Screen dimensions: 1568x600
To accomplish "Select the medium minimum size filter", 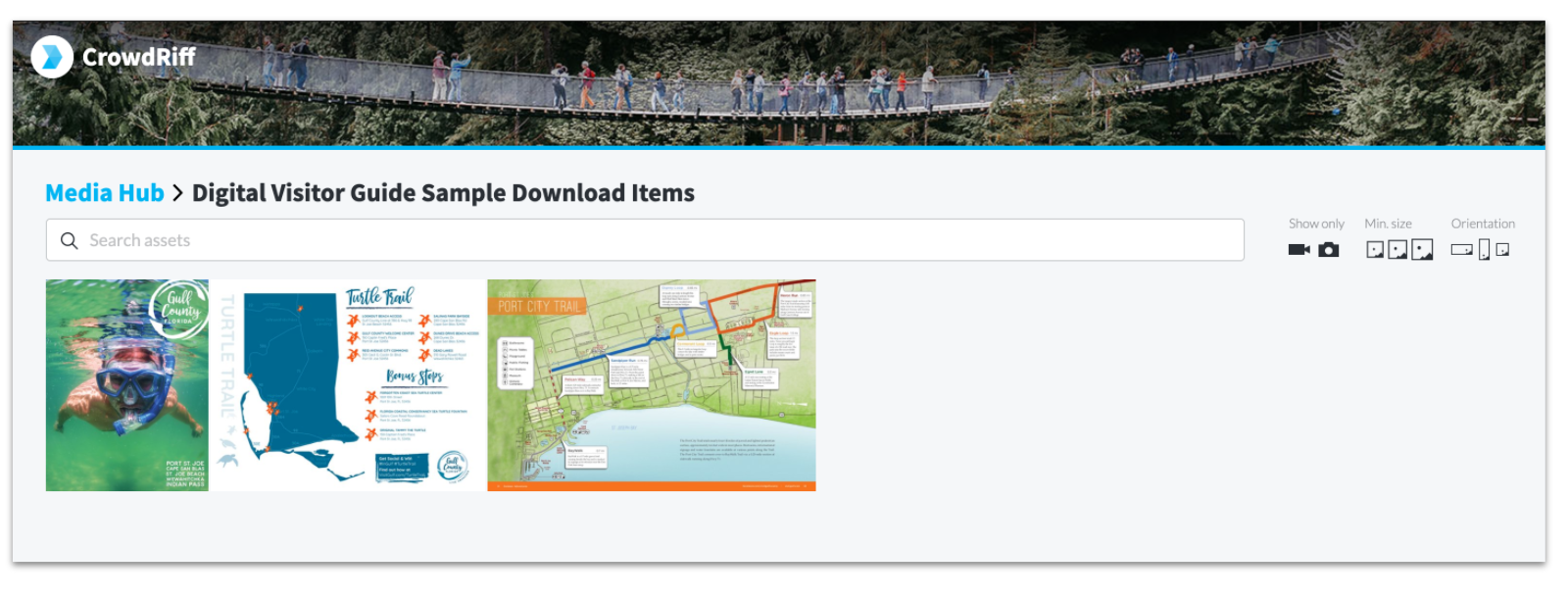I will tap(1397, 250).
